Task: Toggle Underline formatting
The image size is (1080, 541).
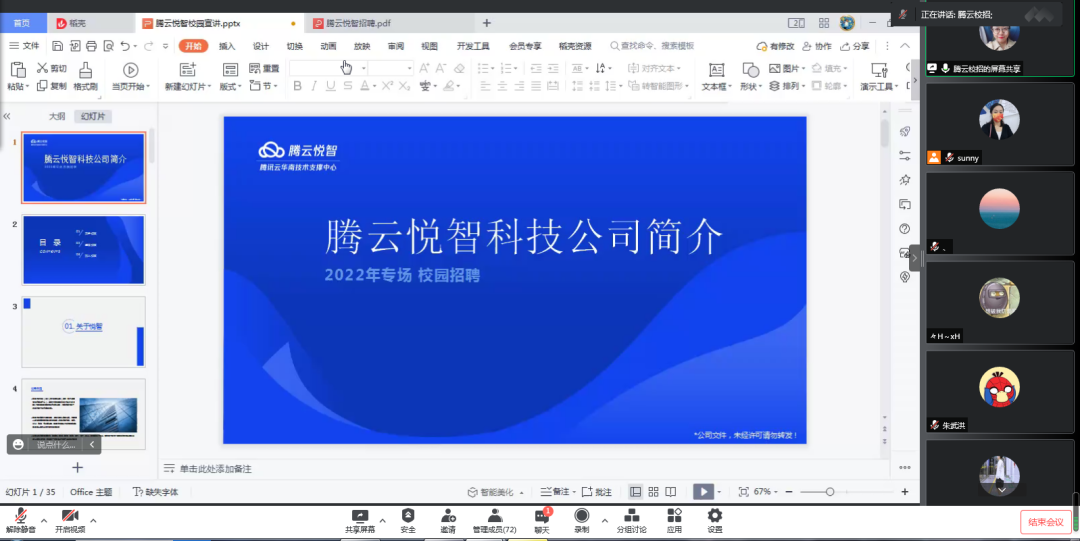Action: 331,86
